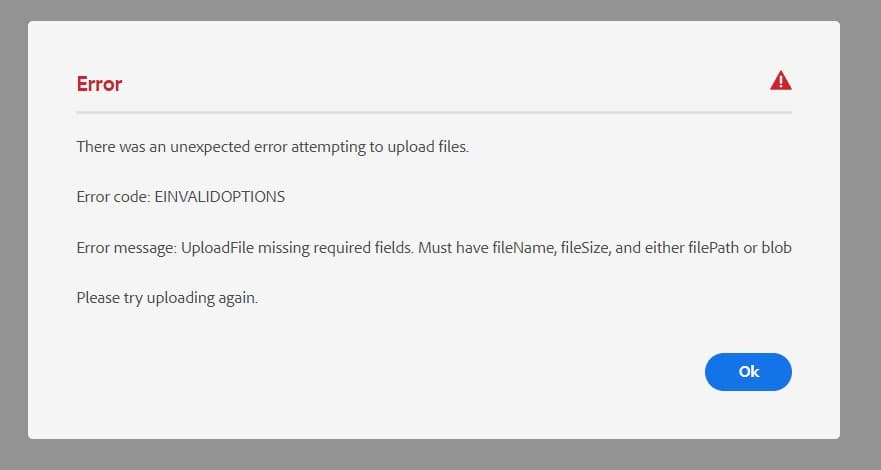Screen dimensions: 881x470
Task: Click the 'There was an unexpected error' sentence
Action: [273, 147]
